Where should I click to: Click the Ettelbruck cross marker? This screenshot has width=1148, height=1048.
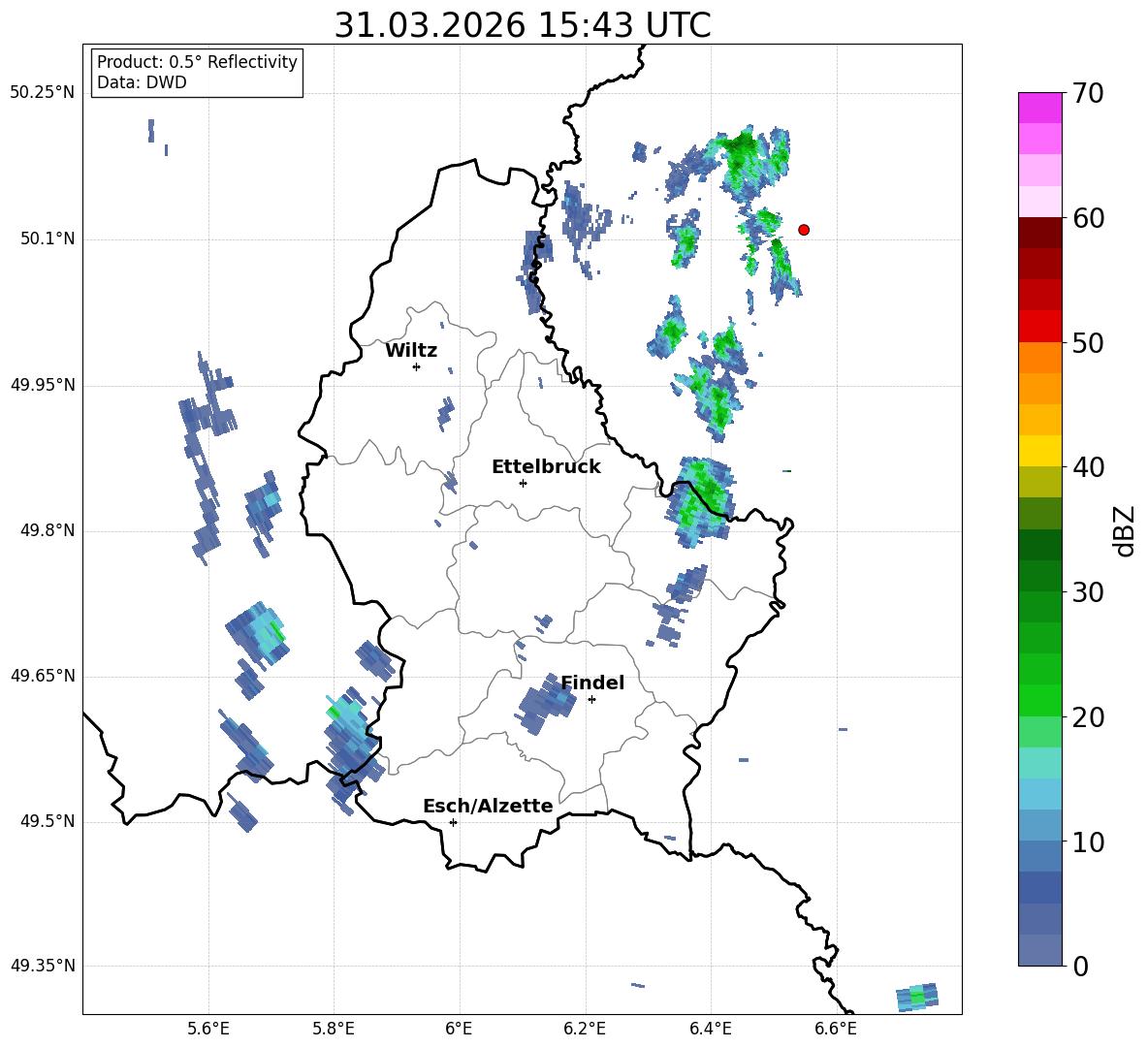523,483
